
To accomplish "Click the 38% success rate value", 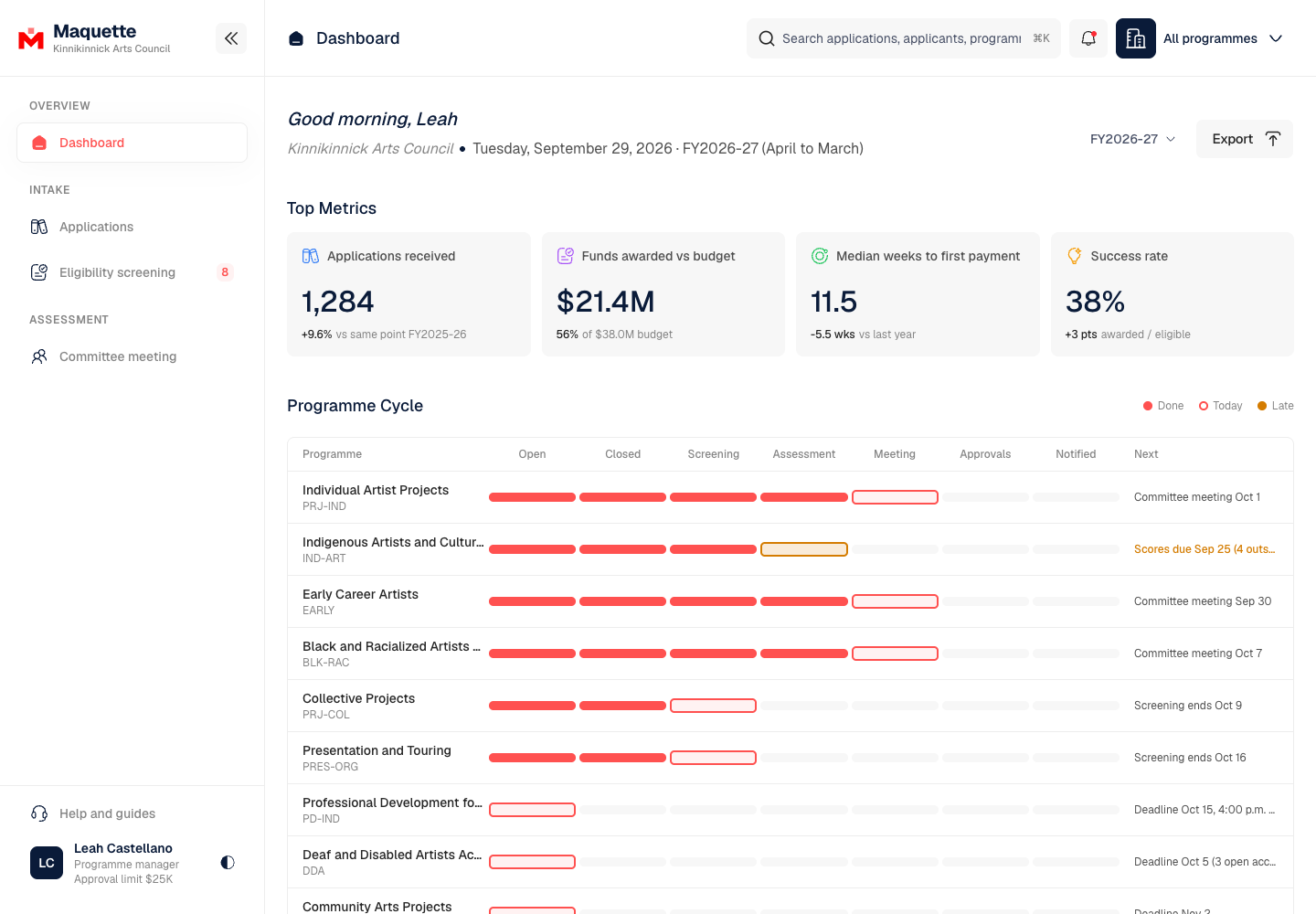I will tap(1095, 302).
